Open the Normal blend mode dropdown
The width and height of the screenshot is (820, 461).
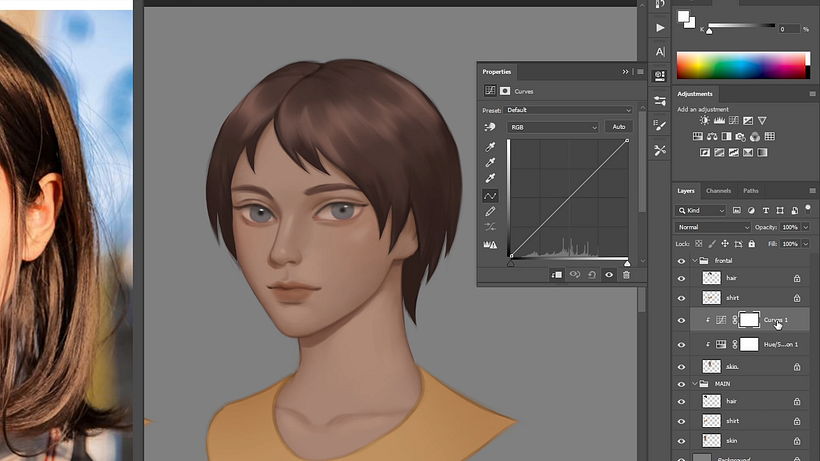click(713, 227)
